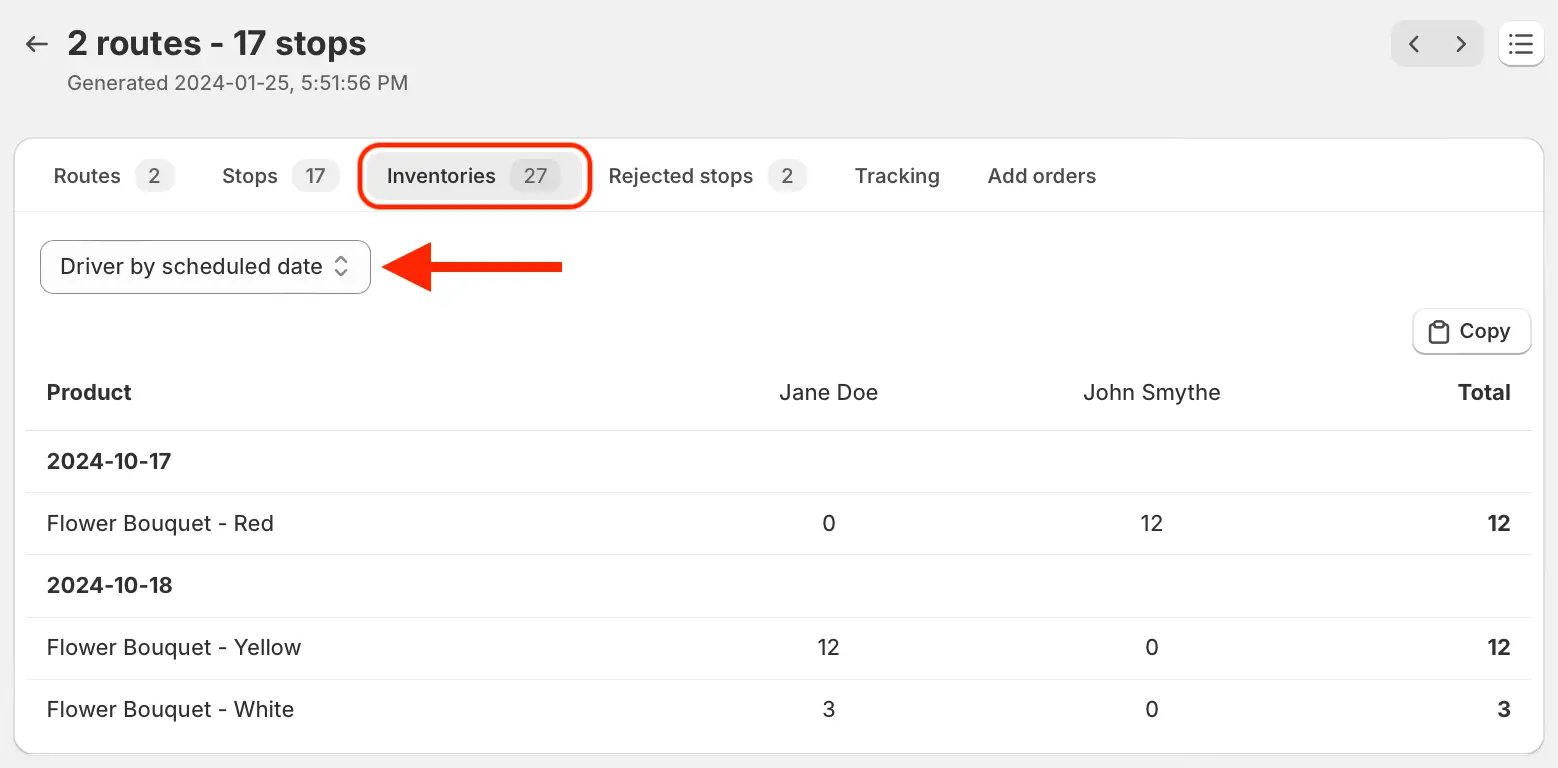Click the 17 badge on Stops

click(316, 176)
